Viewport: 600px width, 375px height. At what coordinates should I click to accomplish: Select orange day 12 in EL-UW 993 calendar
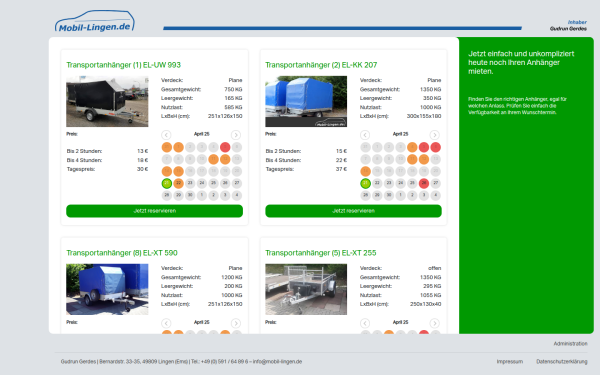pos(225,159)
